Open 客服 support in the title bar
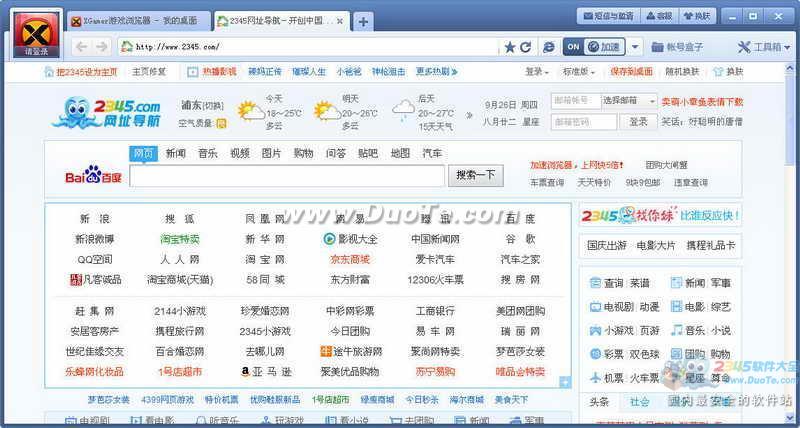Viewport: 800px width, 428px height. click(659, 16)
